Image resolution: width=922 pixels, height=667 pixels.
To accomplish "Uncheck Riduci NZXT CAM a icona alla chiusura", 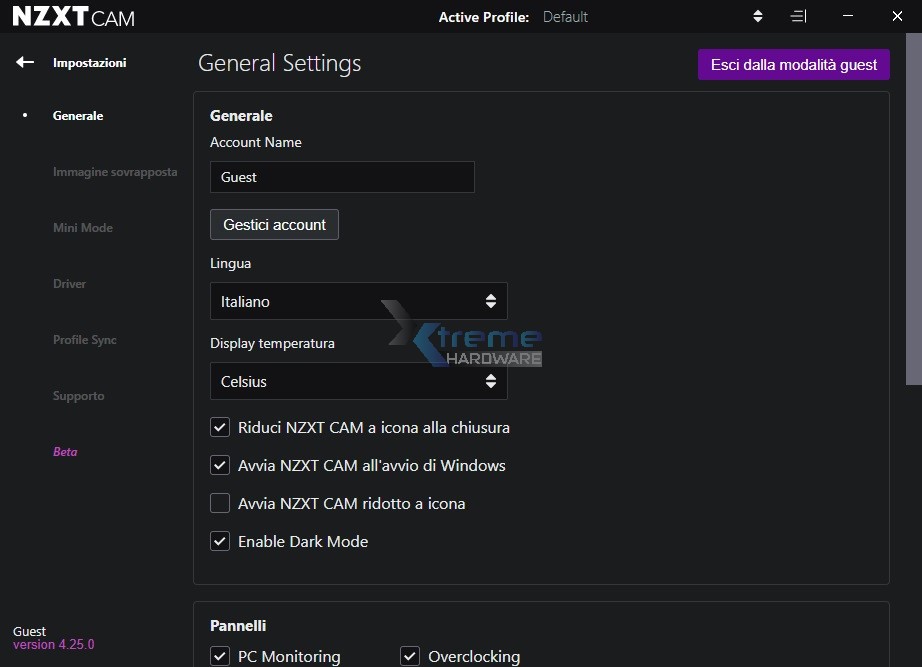I will pos(220,427).
